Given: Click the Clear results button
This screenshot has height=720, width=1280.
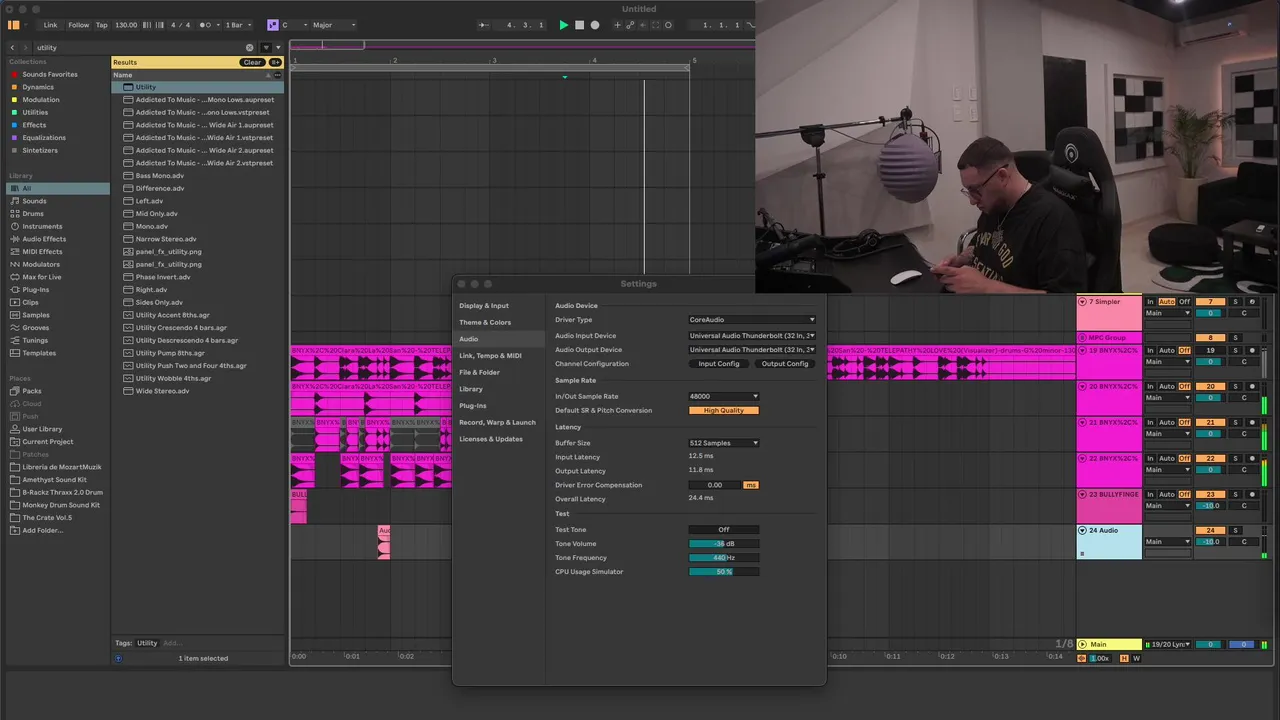Looking at the screenshot, I should pos(252,62).
